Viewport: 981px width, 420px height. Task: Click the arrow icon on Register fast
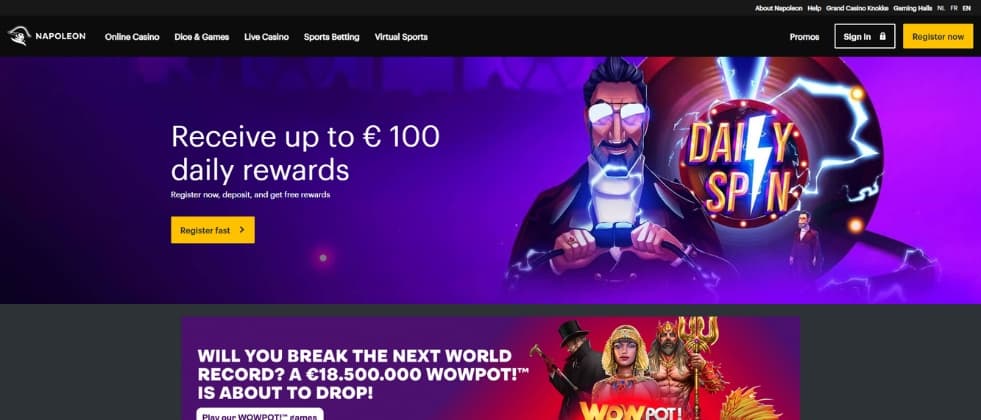click(x=241, y=230)
